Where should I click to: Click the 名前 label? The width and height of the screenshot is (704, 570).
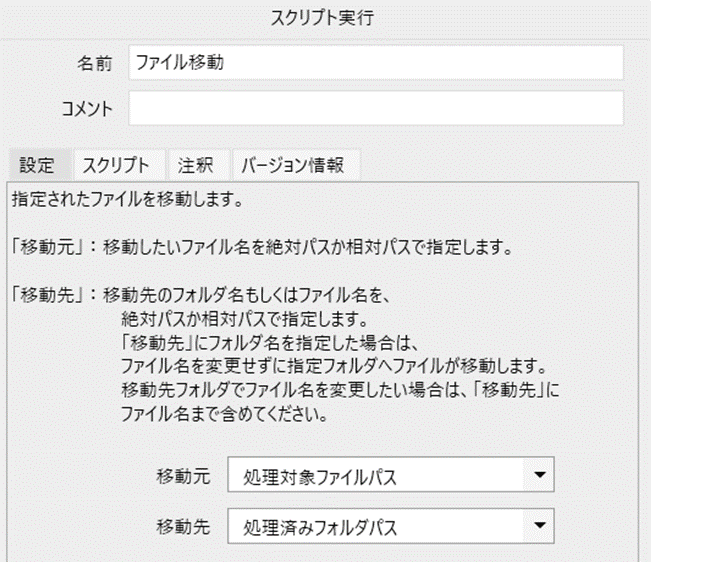pos(95,63)
